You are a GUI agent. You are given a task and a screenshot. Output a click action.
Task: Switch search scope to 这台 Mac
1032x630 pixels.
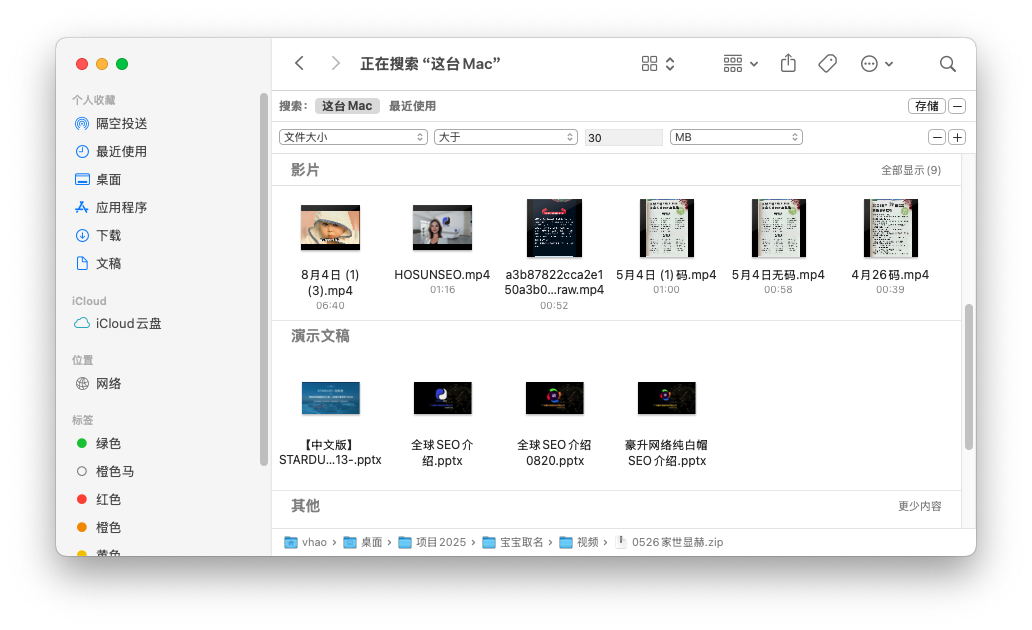tap(347, 106)
